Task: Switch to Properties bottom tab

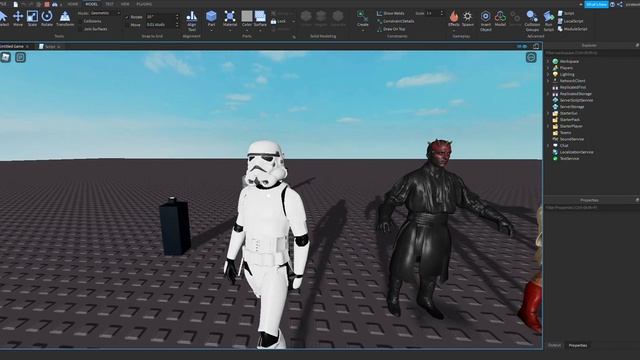Action: 578,345
